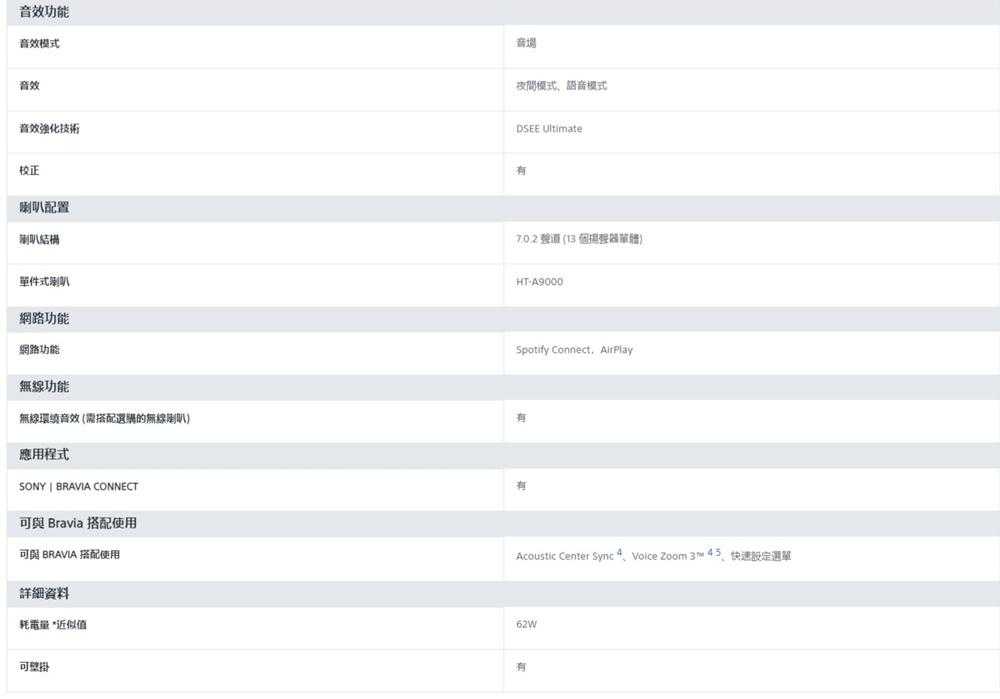Open footnote 4 after Acoustic Center Sync
This screenshot has width=1000, height=699.
619,552
